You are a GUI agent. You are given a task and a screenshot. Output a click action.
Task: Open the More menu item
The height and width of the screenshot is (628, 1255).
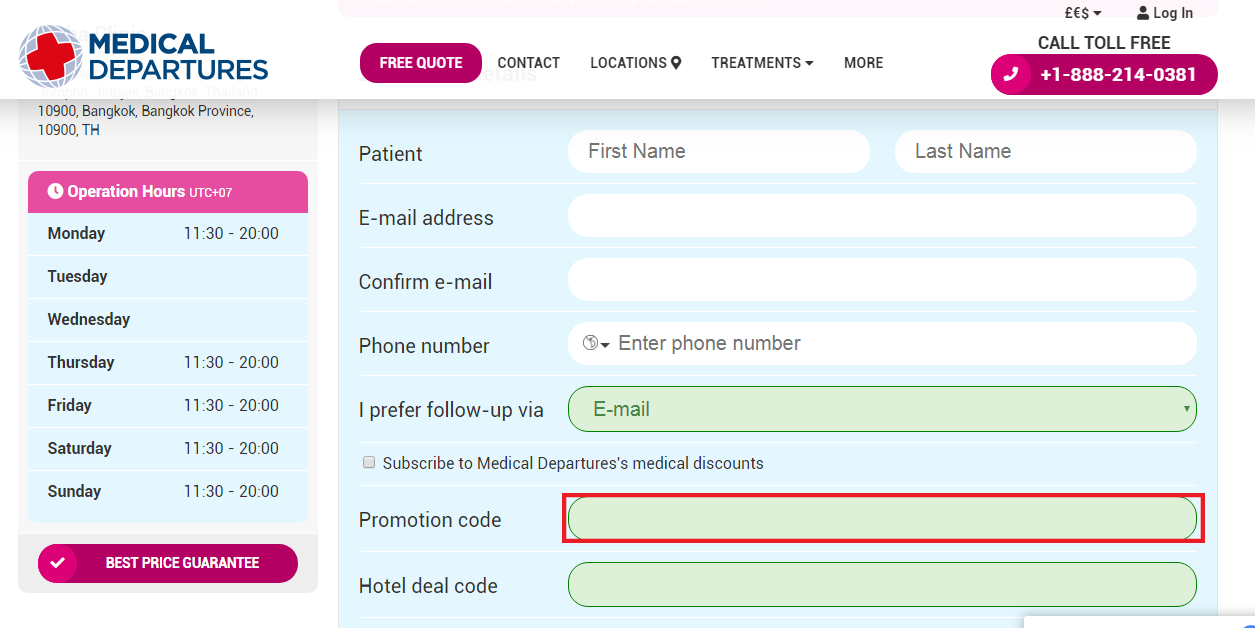[863, 63]
